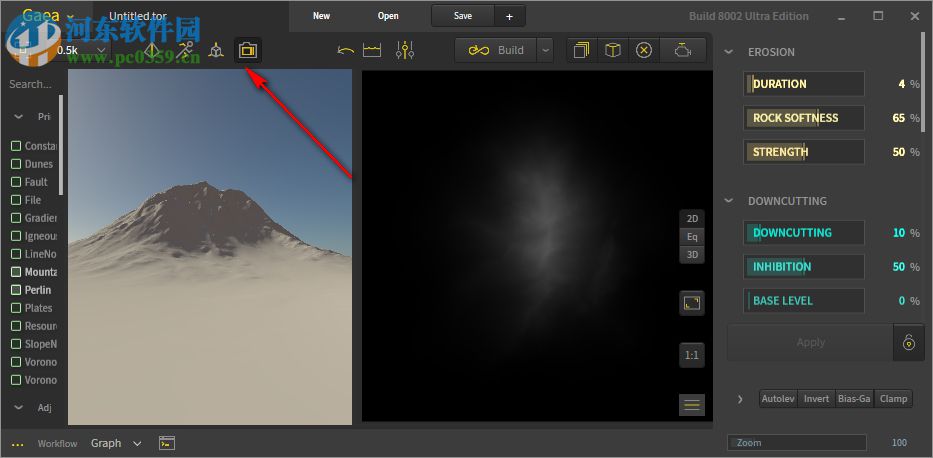Open the 0.5k resolution dropdown

pyautogui.click(x=80, y=51)
